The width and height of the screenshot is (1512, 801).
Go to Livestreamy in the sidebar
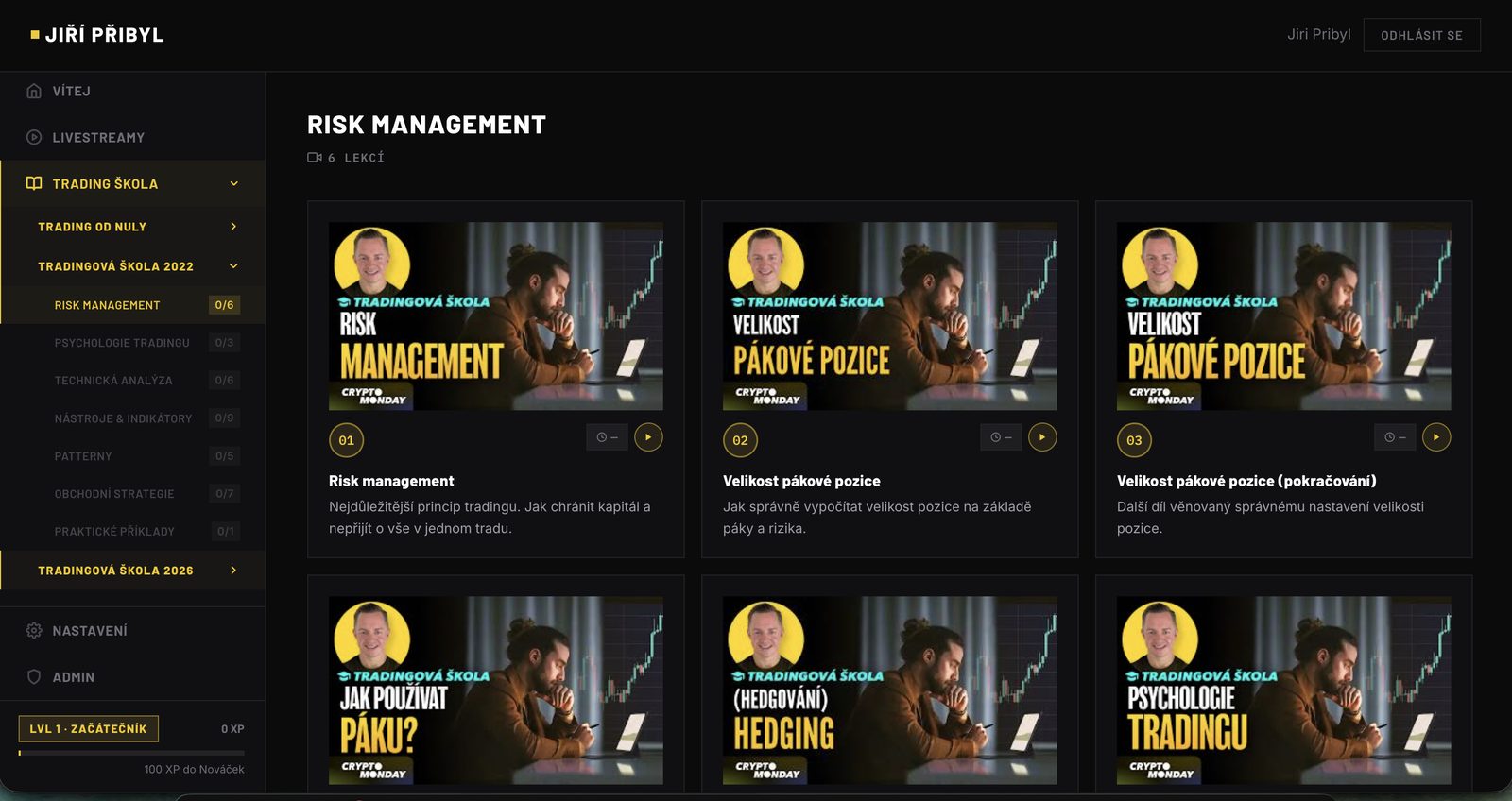point(132,137)
